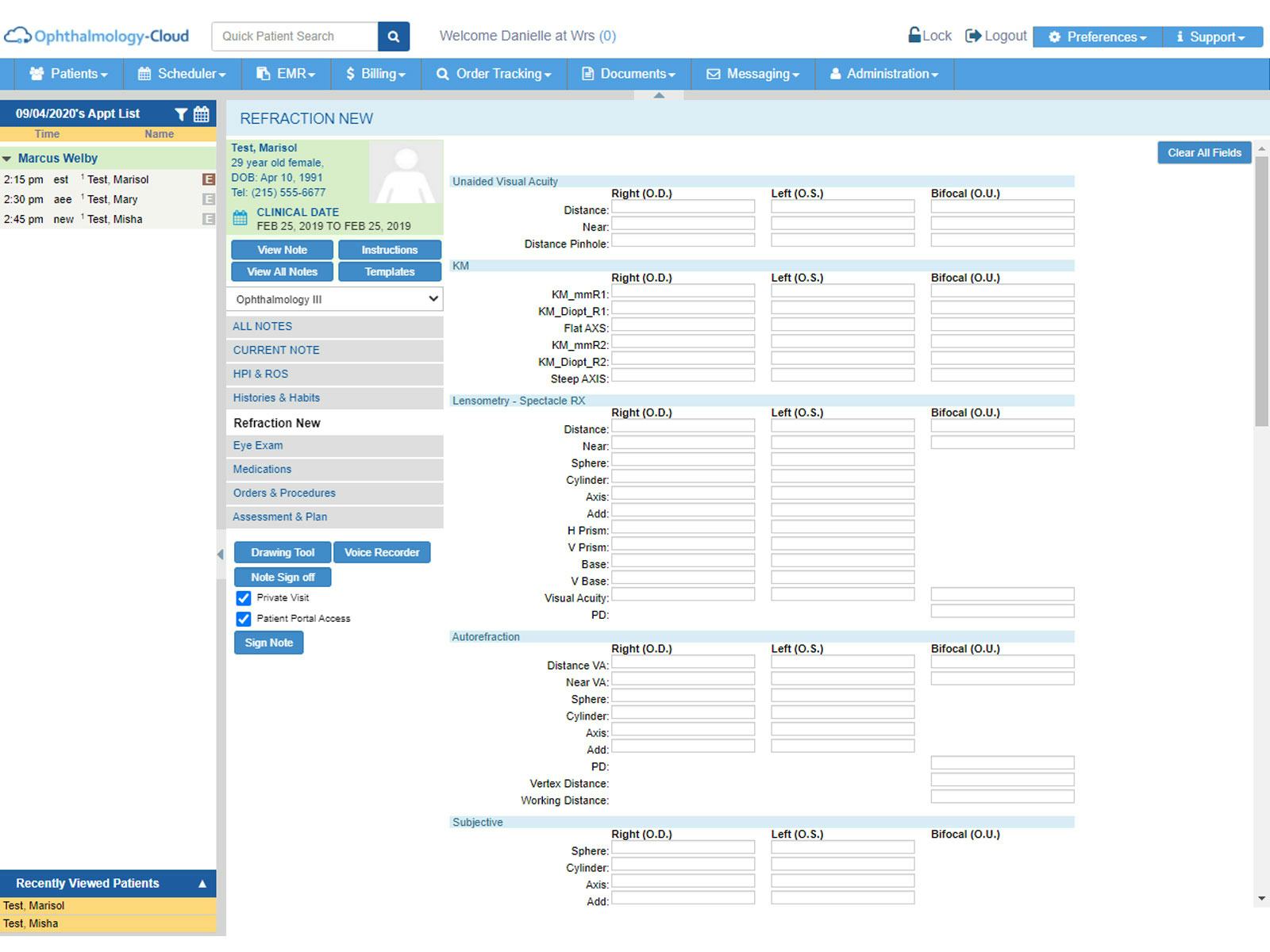
Task: Disable Patient Portal Access
Action: point(243,618)
